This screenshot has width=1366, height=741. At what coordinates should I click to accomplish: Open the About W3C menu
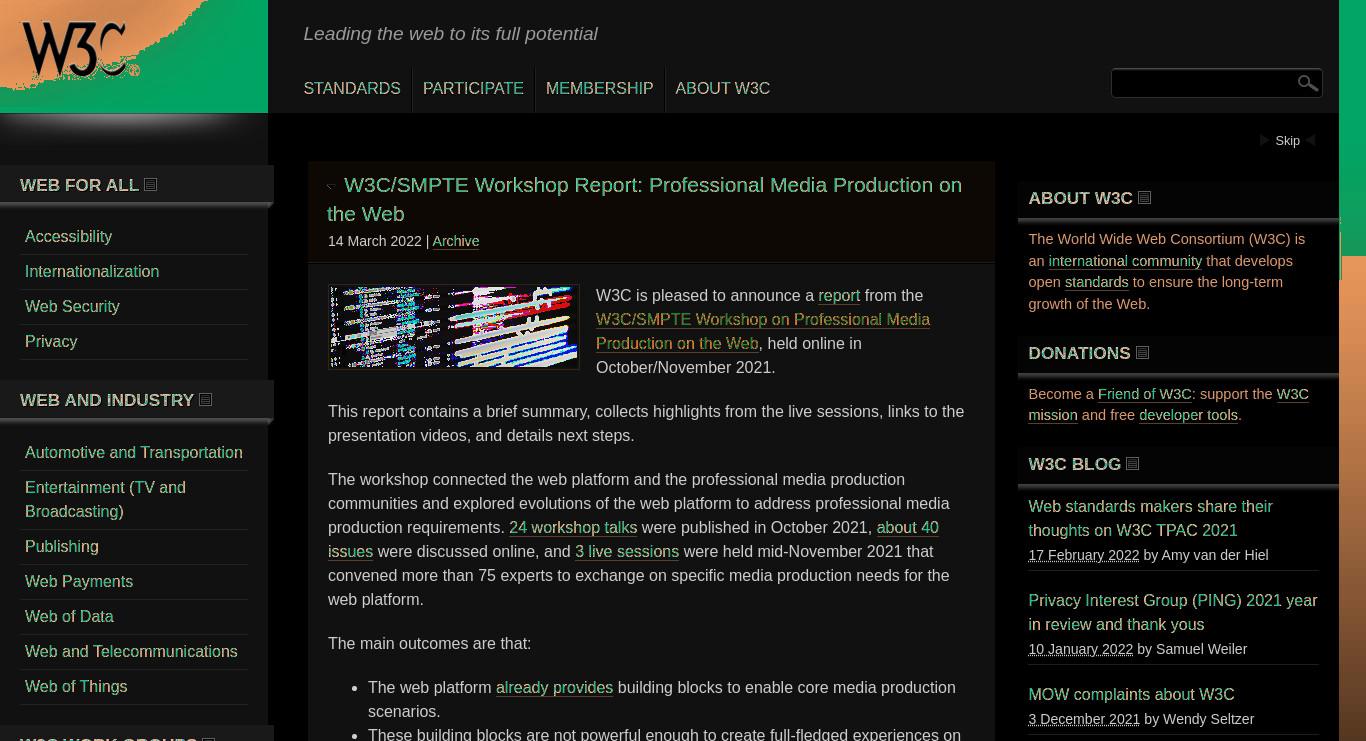(723, 89)
